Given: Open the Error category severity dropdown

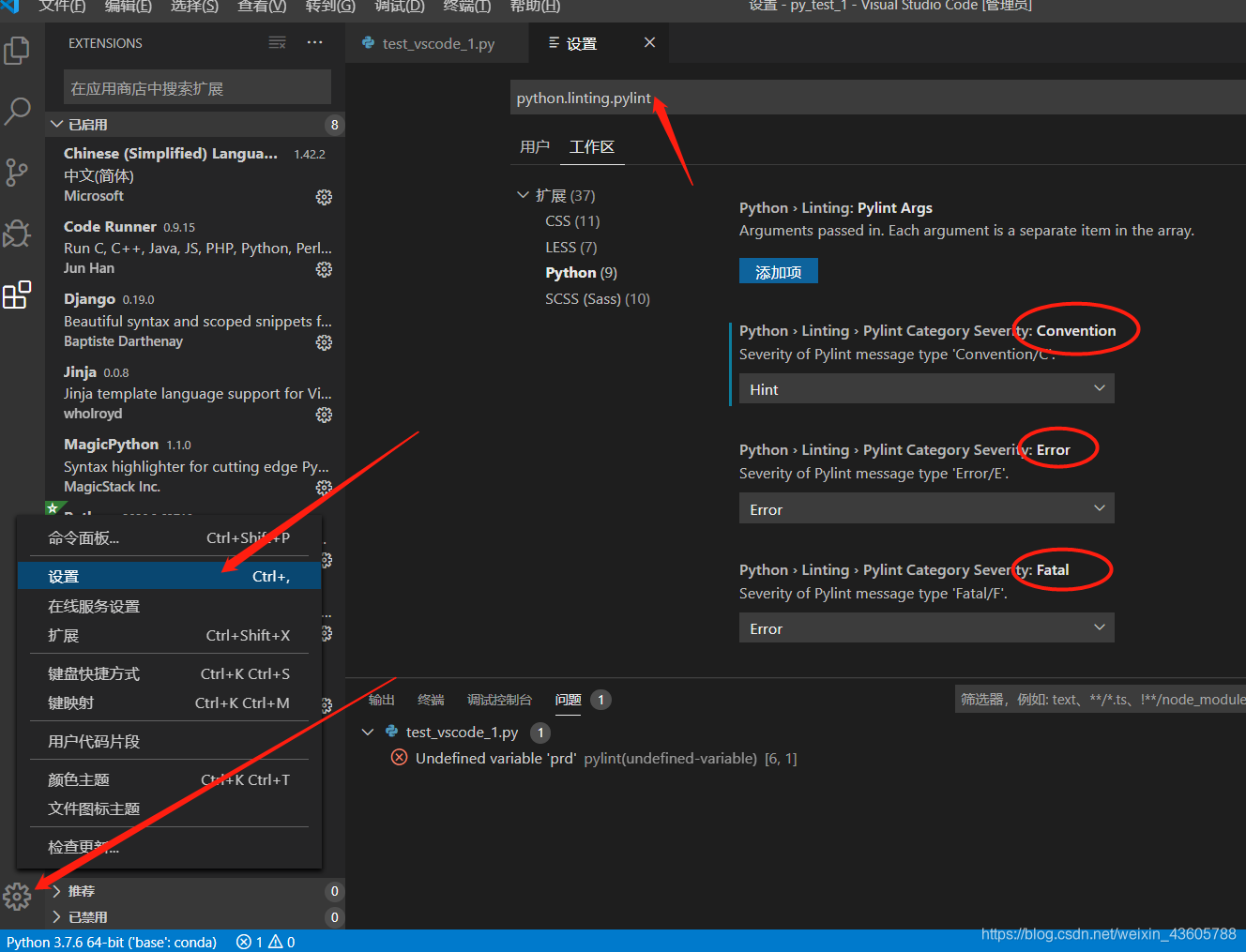Looking at the screenshot, I should (x=926, y=508).
